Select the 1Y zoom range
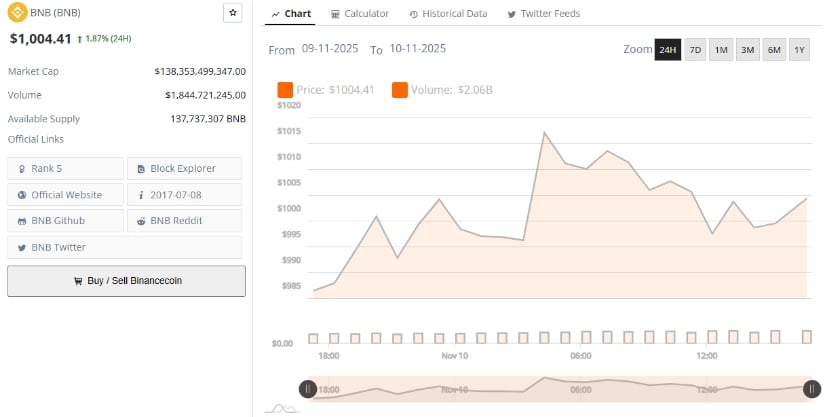This screenshot has width=825, height=417. (x=799, y=49)
